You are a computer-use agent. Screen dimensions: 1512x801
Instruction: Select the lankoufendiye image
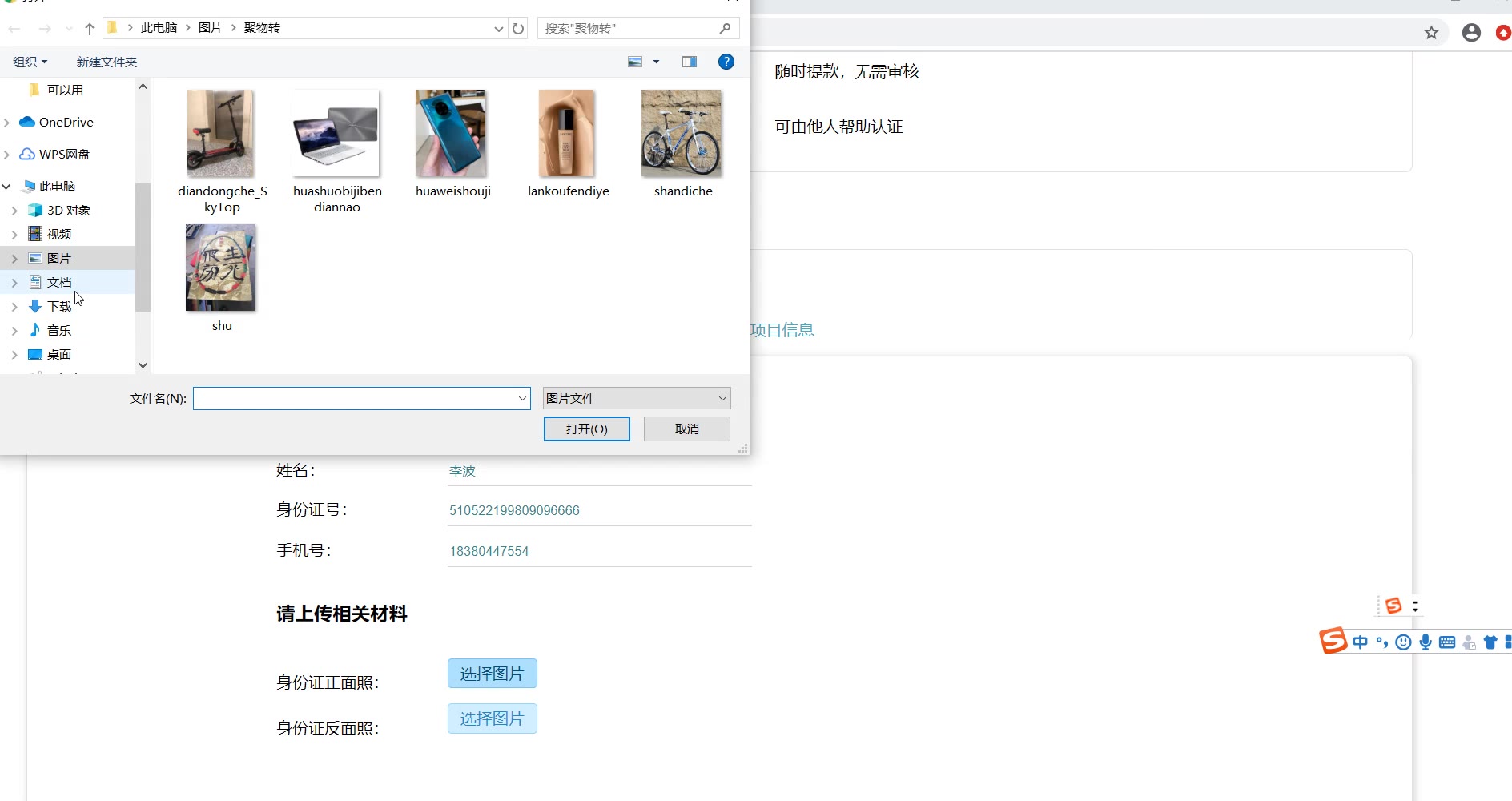(568, 144)
